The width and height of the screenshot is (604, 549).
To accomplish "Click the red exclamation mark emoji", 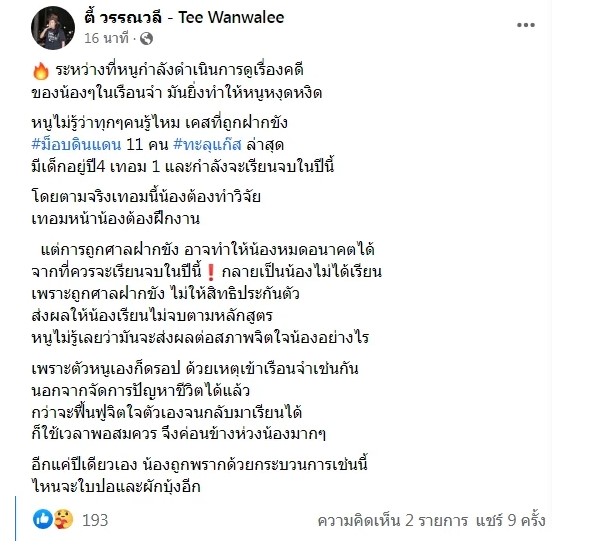I will (211, 272).
